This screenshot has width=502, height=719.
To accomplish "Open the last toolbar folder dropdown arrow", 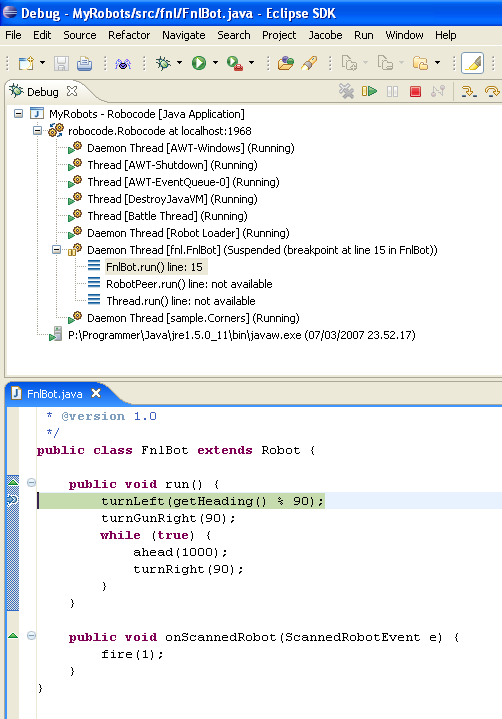I will tap(437, 63).
